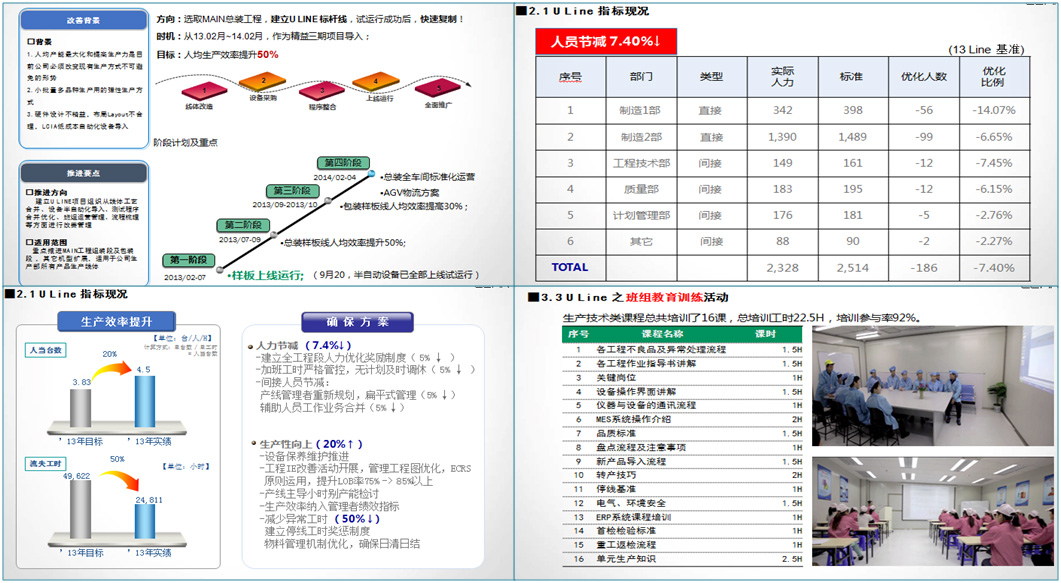Click the 制造1部 department cell
The image size is (1061, 583).
641,110
